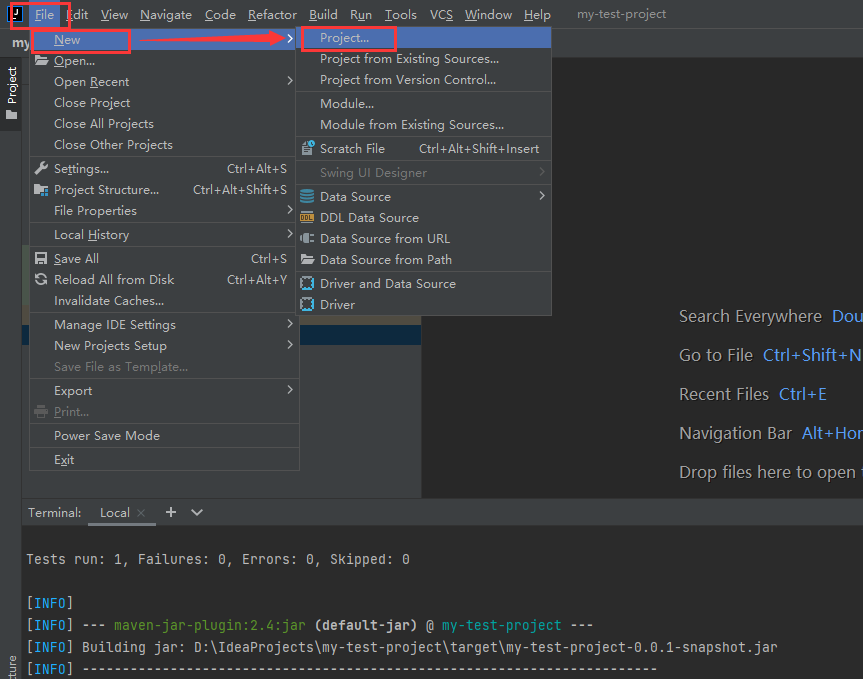The height and width of the screenshot is (679, 863).
Task: Open a new terminal with the plus icon
Action: coord(170,512)
